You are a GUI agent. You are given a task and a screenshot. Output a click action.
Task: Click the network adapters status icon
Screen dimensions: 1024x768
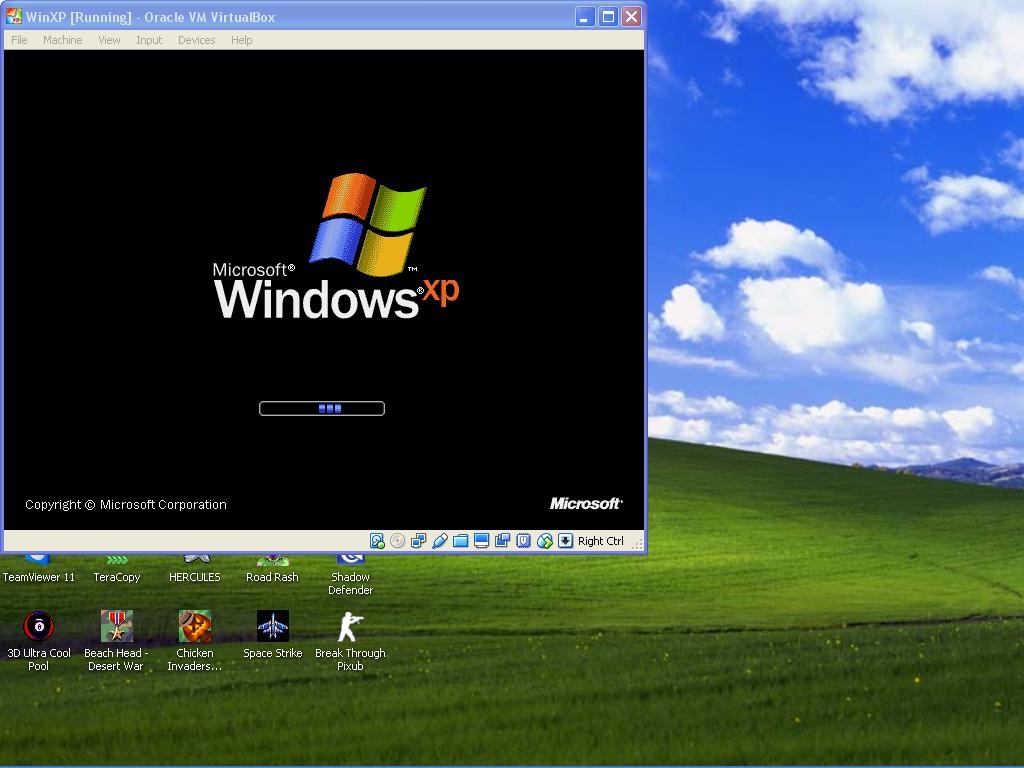tap(419, 541)
